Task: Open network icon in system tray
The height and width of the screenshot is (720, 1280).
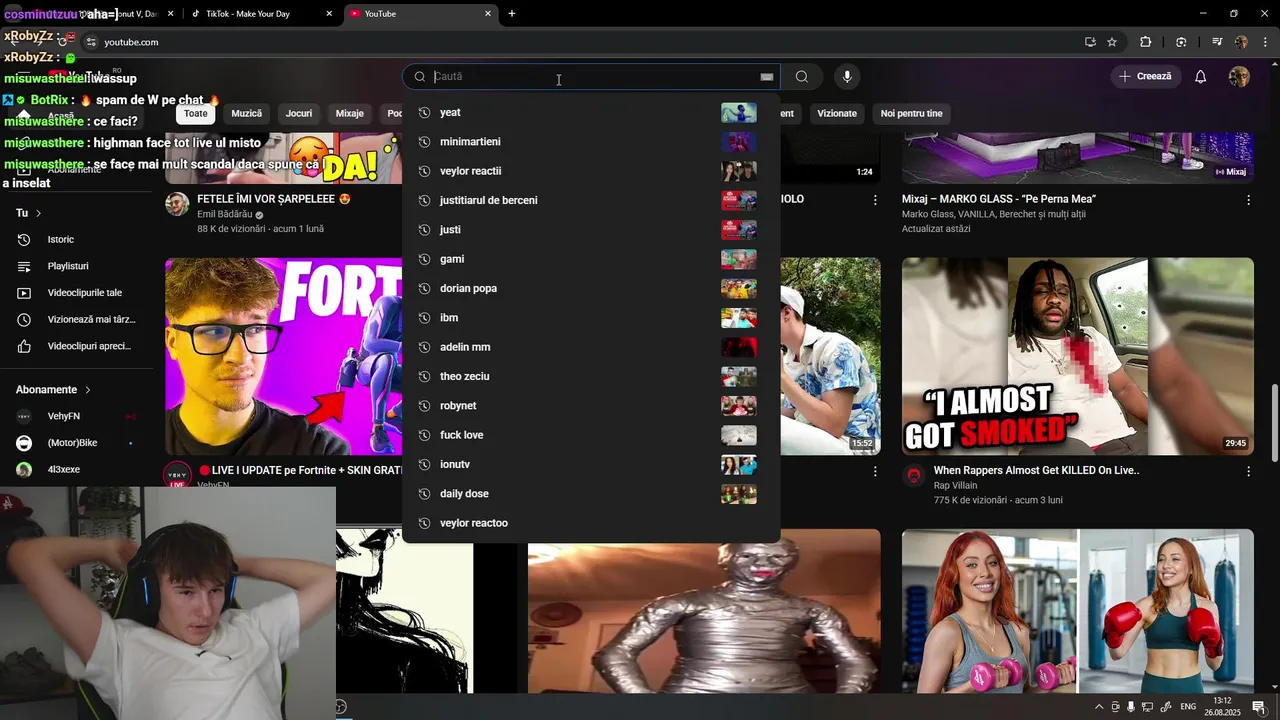Action: pos(1149,707)
